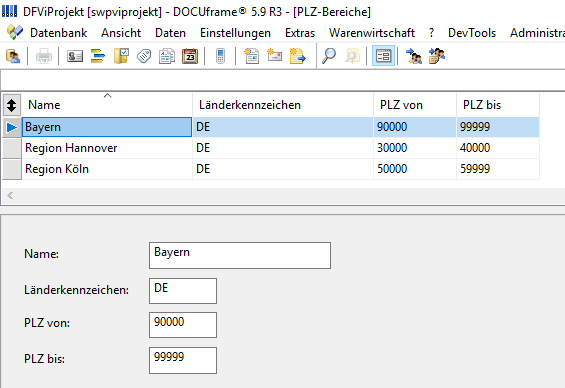Click the database users toolbar icon
Image resolution: width=565 pixels, height=388 pixels.
pyautogui.click(x=13, y=56)
